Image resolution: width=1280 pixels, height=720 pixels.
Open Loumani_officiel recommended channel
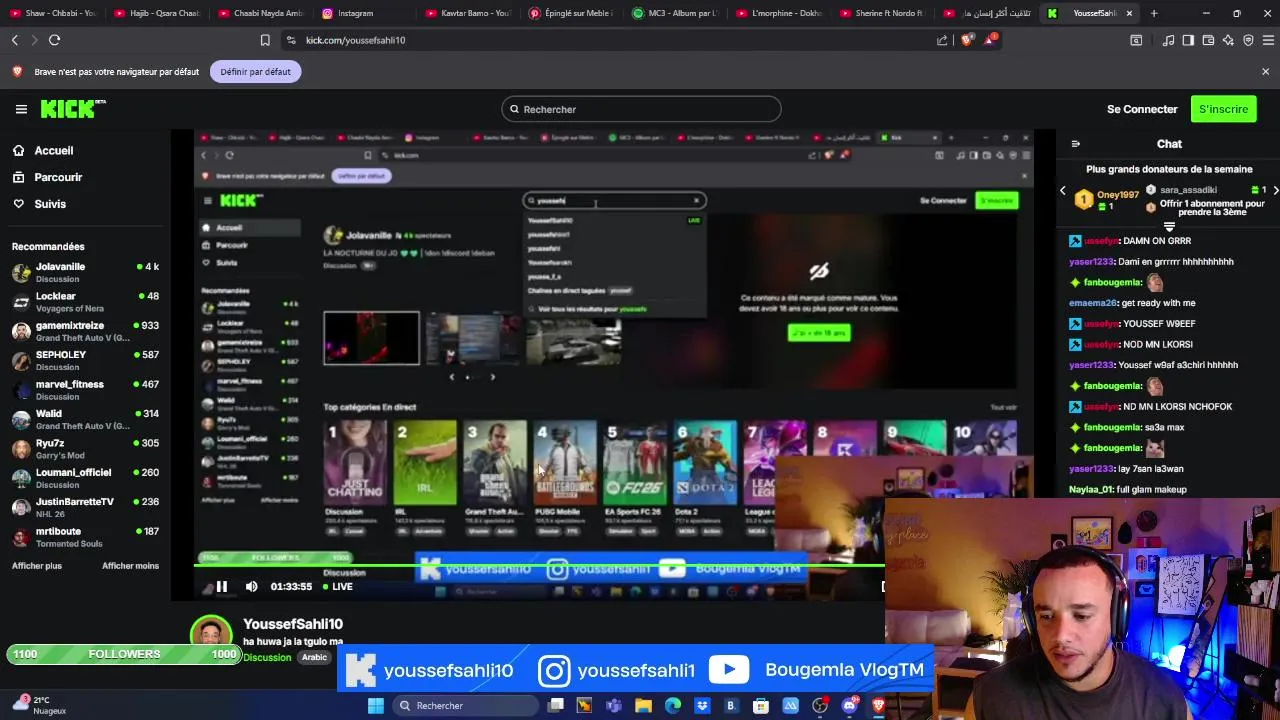(85, 478)
